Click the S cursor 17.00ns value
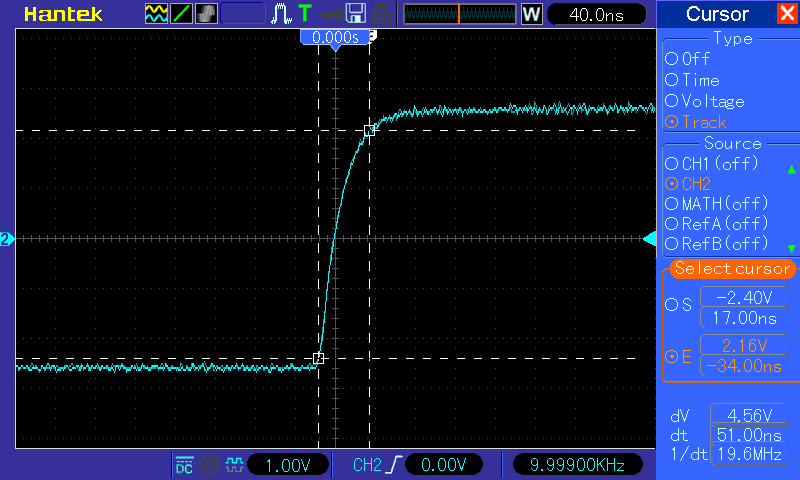The width and height of the screenshot is (800, 480). pos(744,318)
